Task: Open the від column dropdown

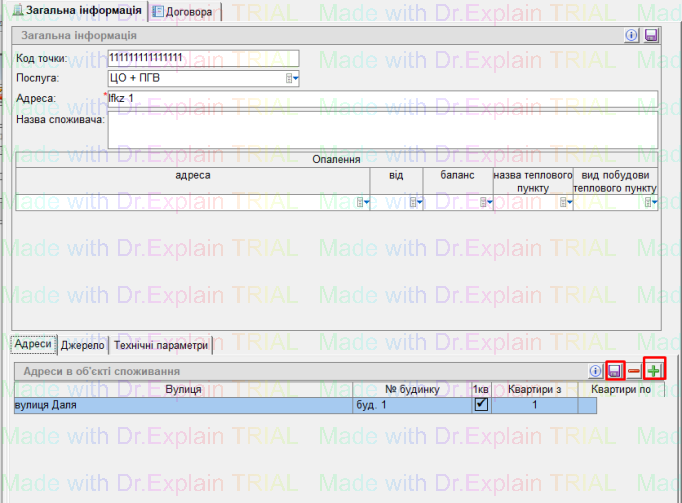Action: point(420,202)
